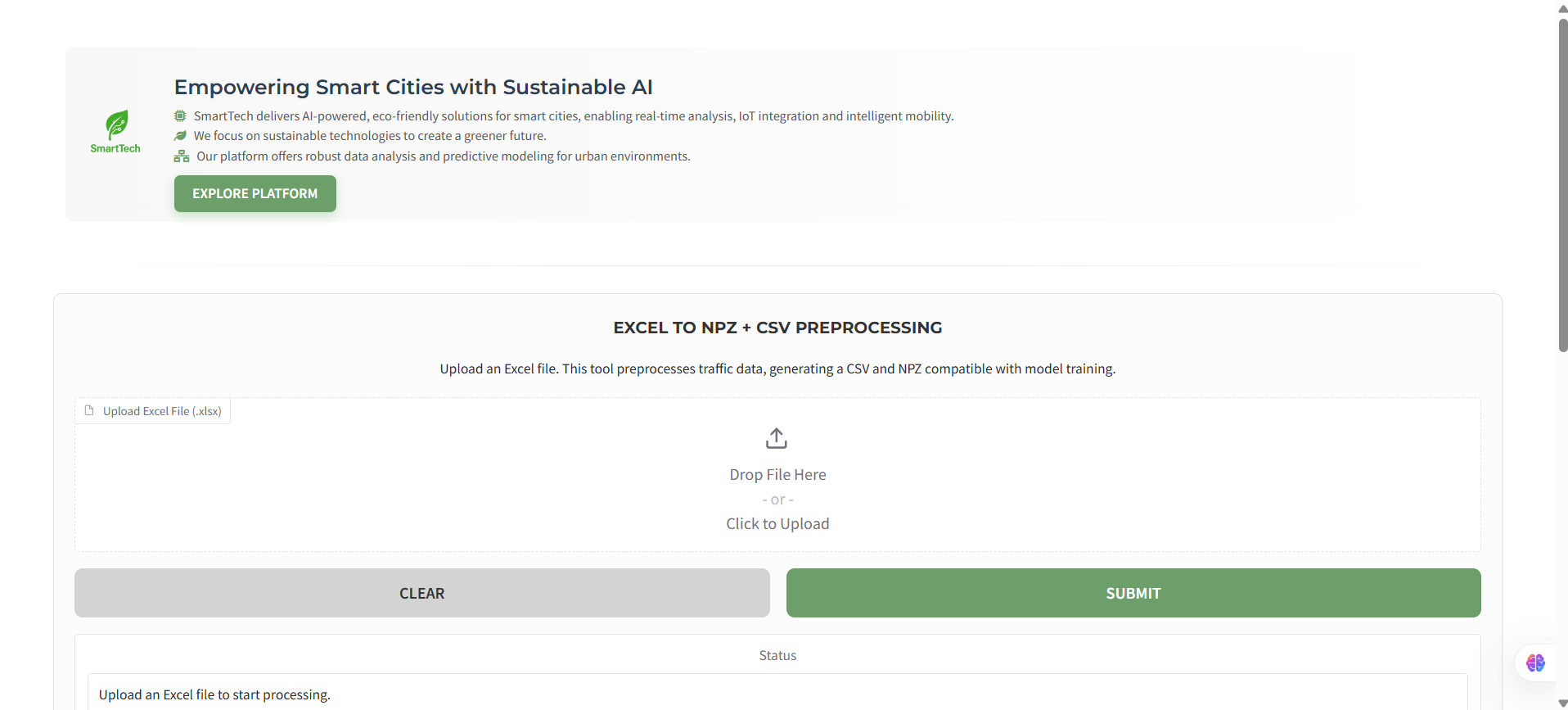Click the upload arrow icon in the drop zone
The width and height of the screenshot is (1568, 710).
[777, 438]
